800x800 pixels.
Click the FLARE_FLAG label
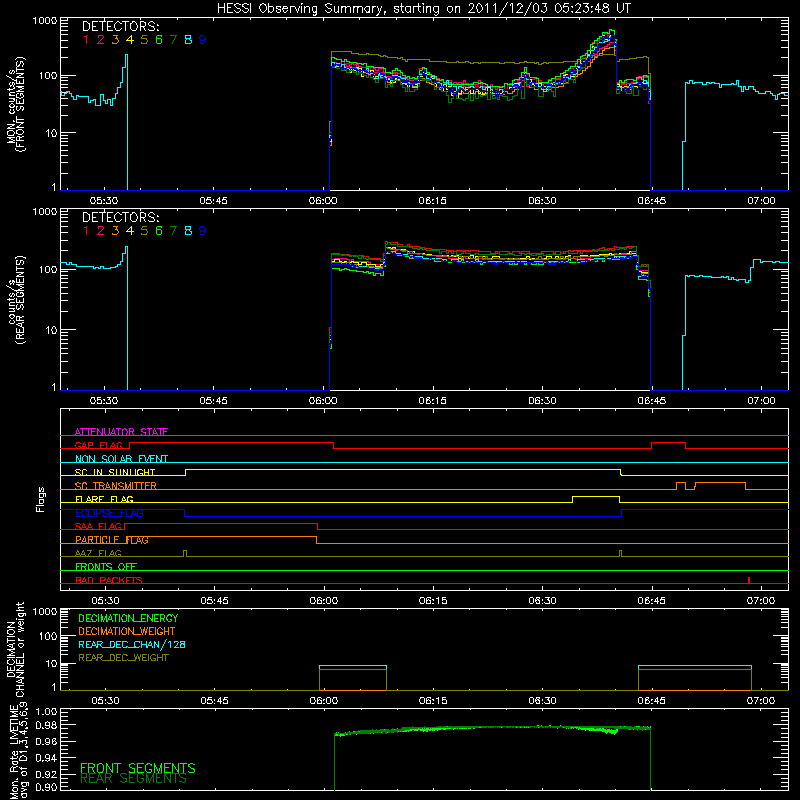[x=104, y=499]
